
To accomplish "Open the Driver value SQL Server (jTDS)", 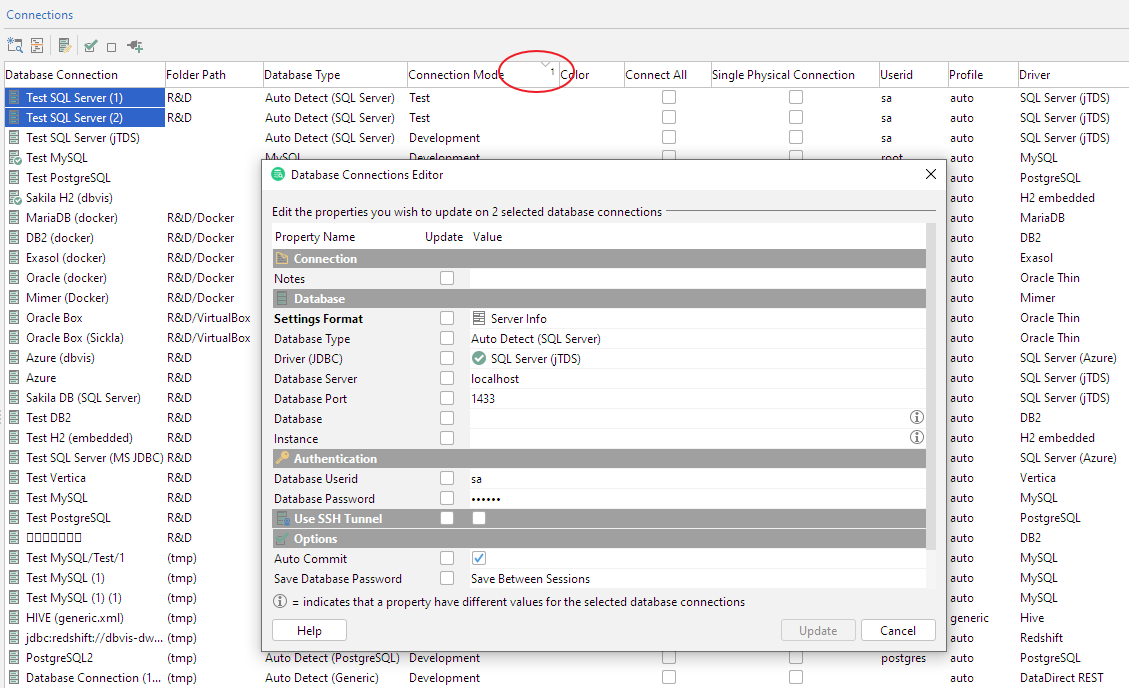I will coord(535,359).
